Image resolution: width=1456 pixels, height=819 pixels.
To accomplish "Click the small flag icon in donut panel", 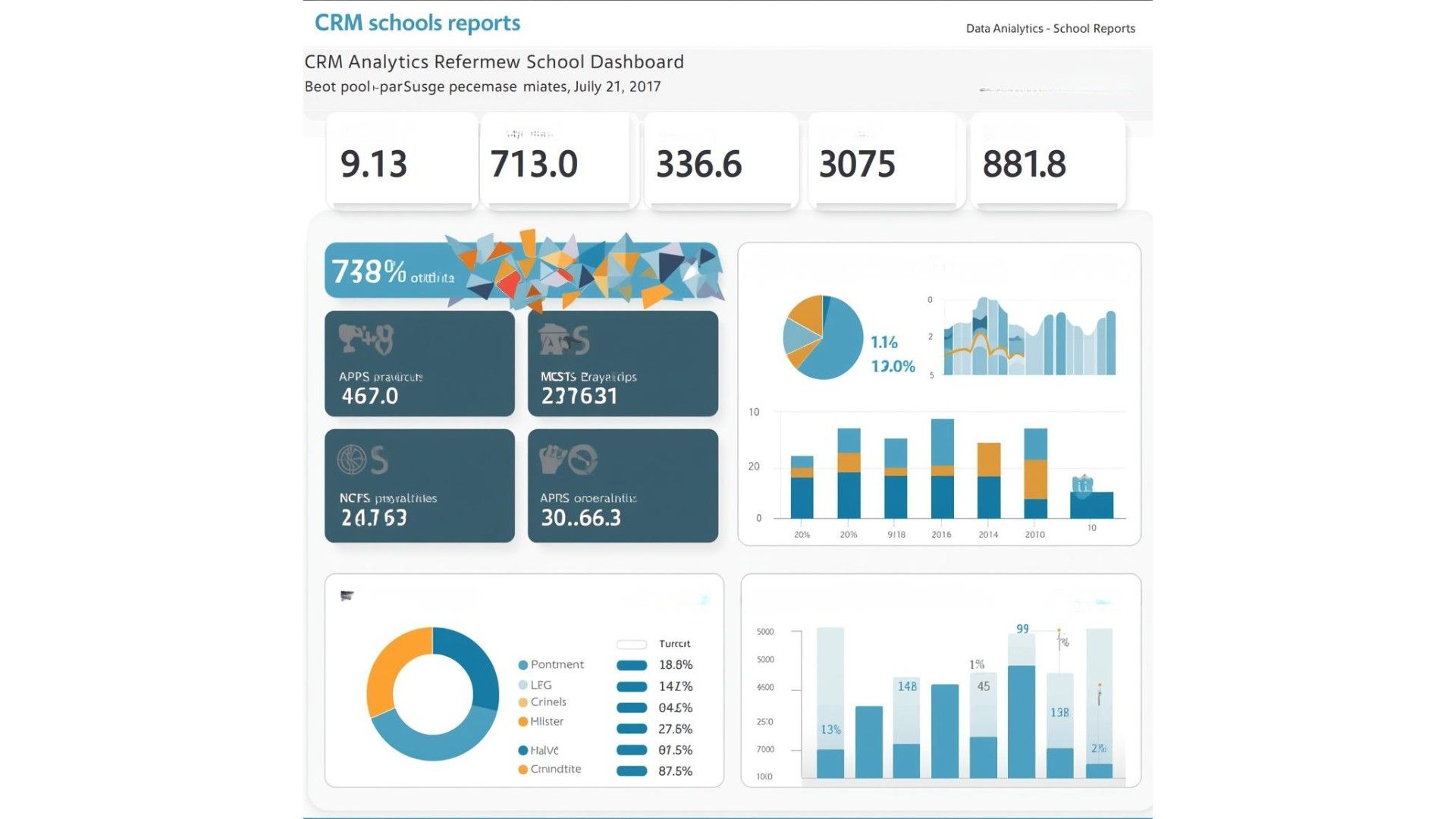I will [x=347, y=595].
